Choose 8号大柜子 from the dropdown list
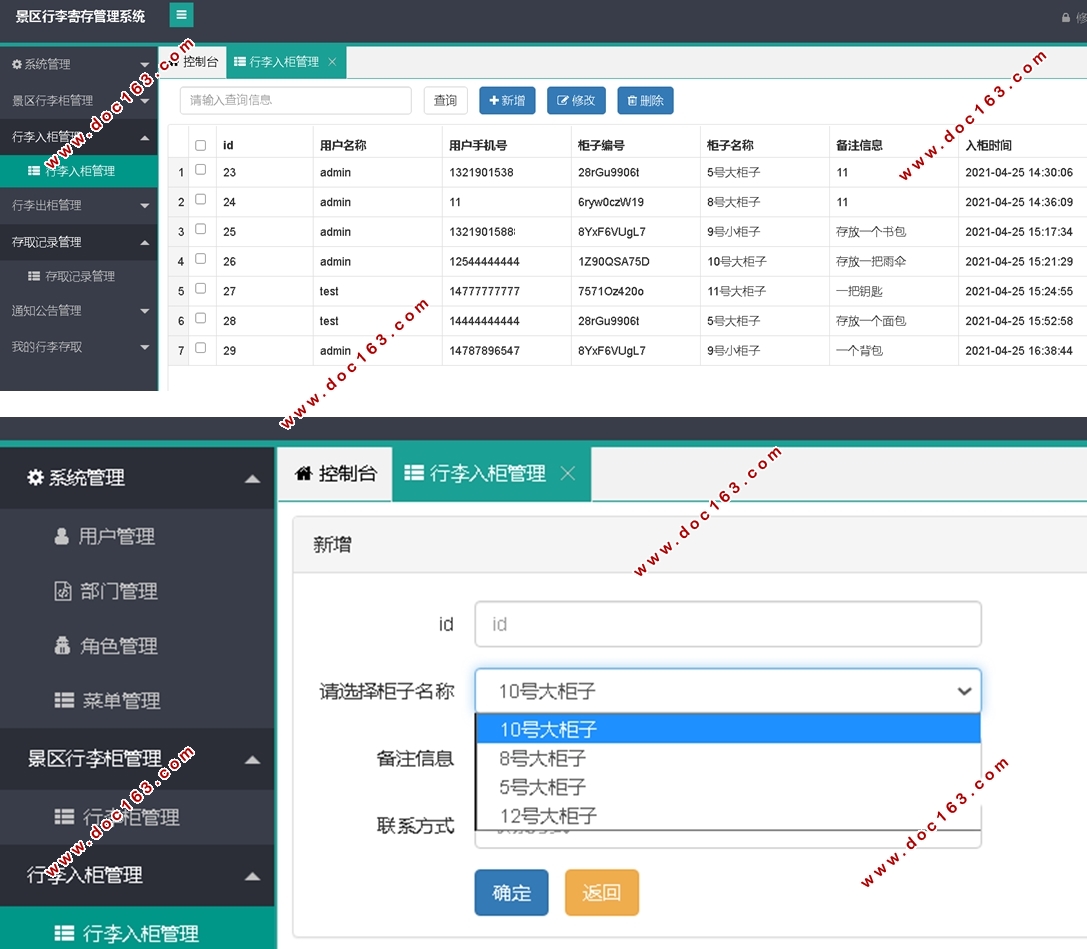The width and height of the screenshot is (1087, 949). click(728, 758)
